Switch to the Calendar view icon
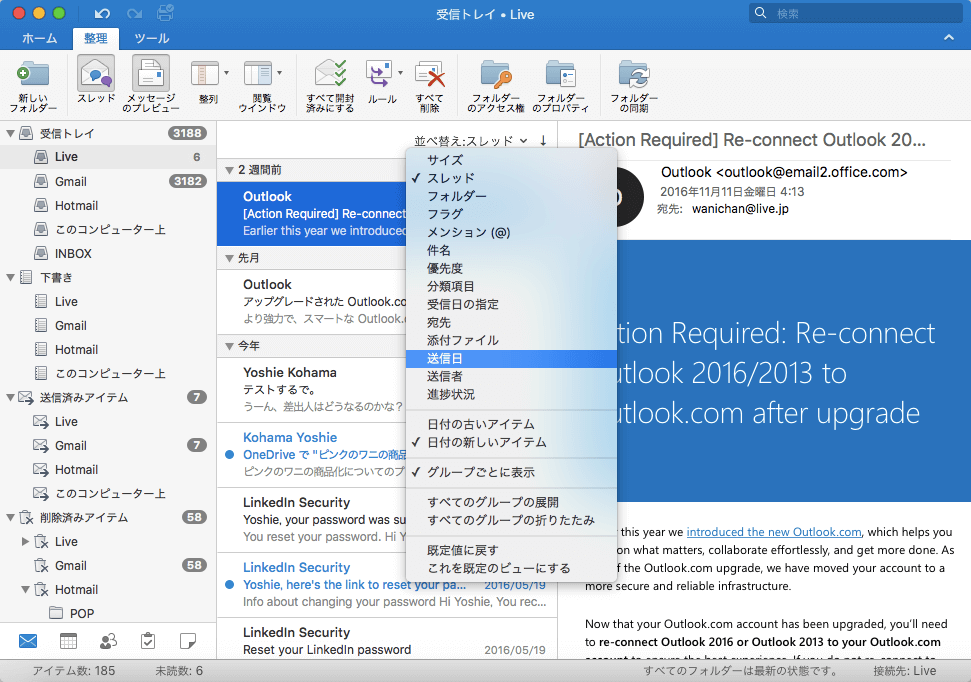 tap(68, 641)
